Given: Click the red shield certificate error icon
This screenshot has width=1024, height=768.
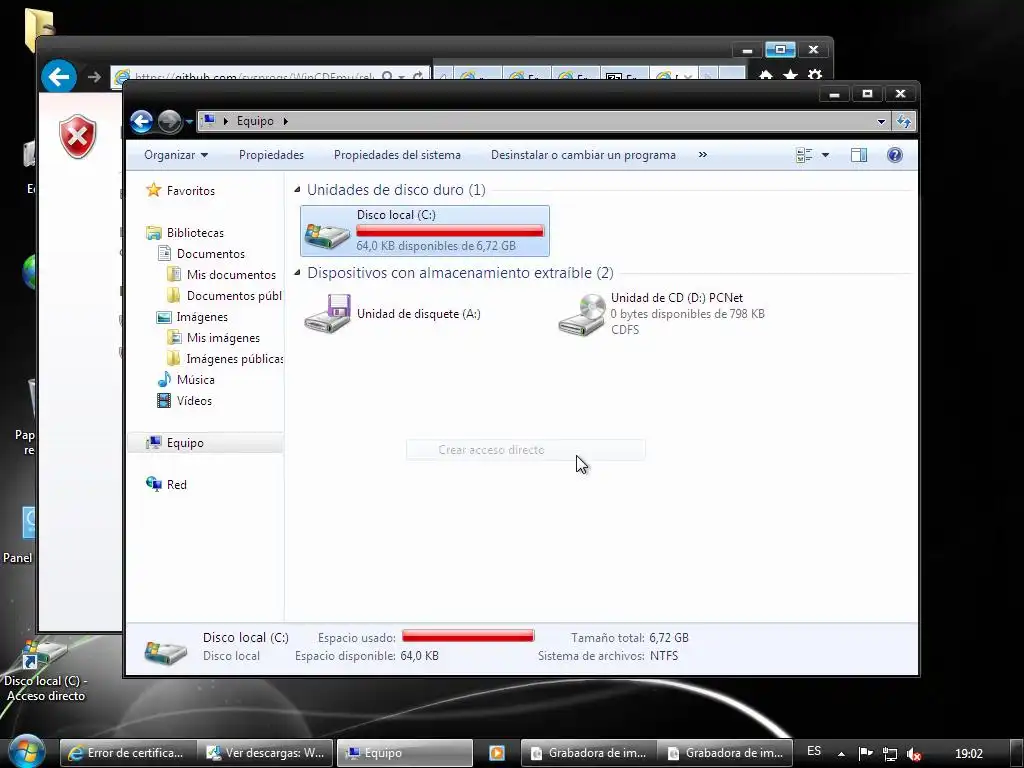Looking at the screenshot, I should 78,136.
